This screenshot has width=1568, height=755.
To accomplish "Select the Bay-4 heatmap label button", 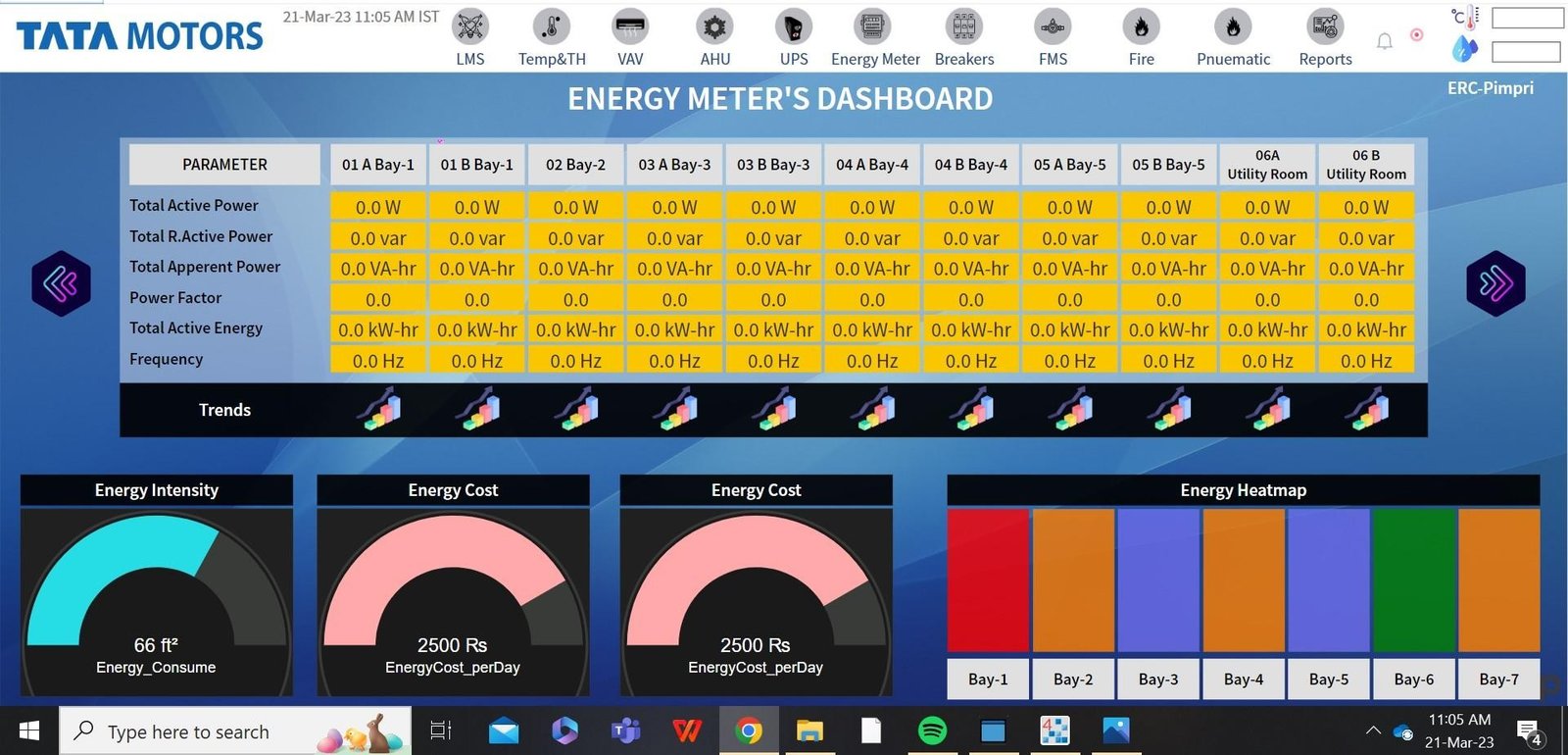I will (1244, 679).
